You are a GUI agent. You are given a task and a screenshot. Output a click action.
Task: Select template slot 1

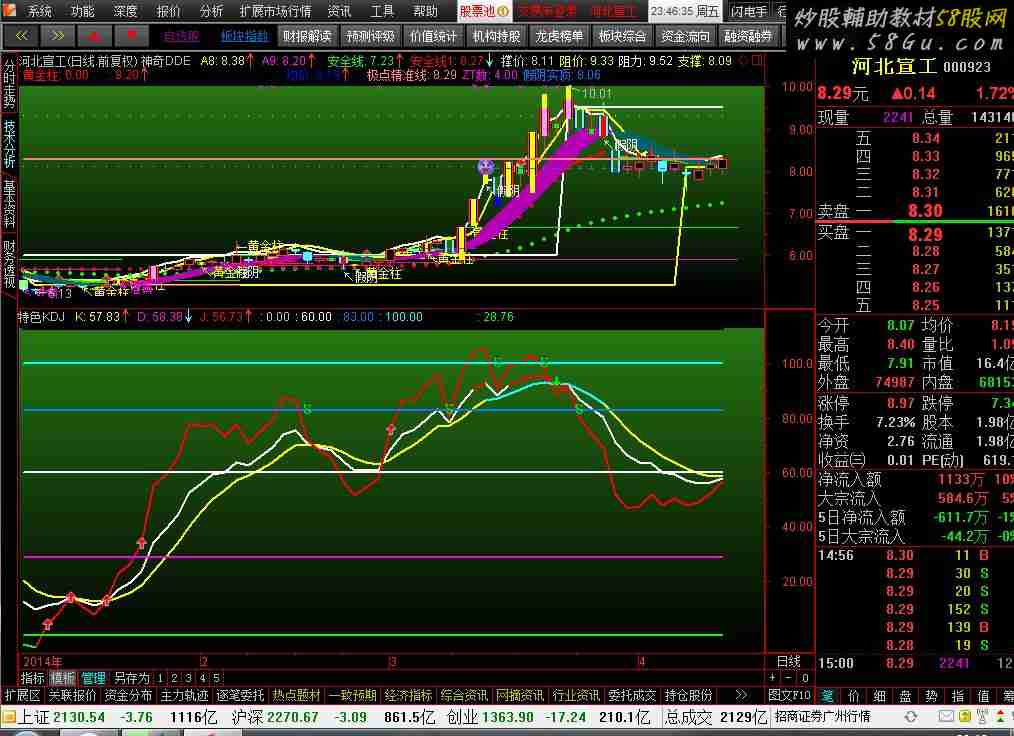point(160,678)
